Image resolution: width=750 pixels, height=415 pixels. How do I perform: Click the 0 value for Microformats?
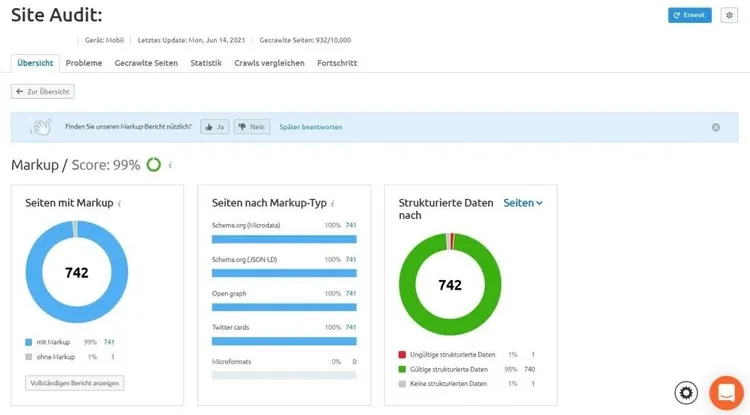tap(354, 362)
